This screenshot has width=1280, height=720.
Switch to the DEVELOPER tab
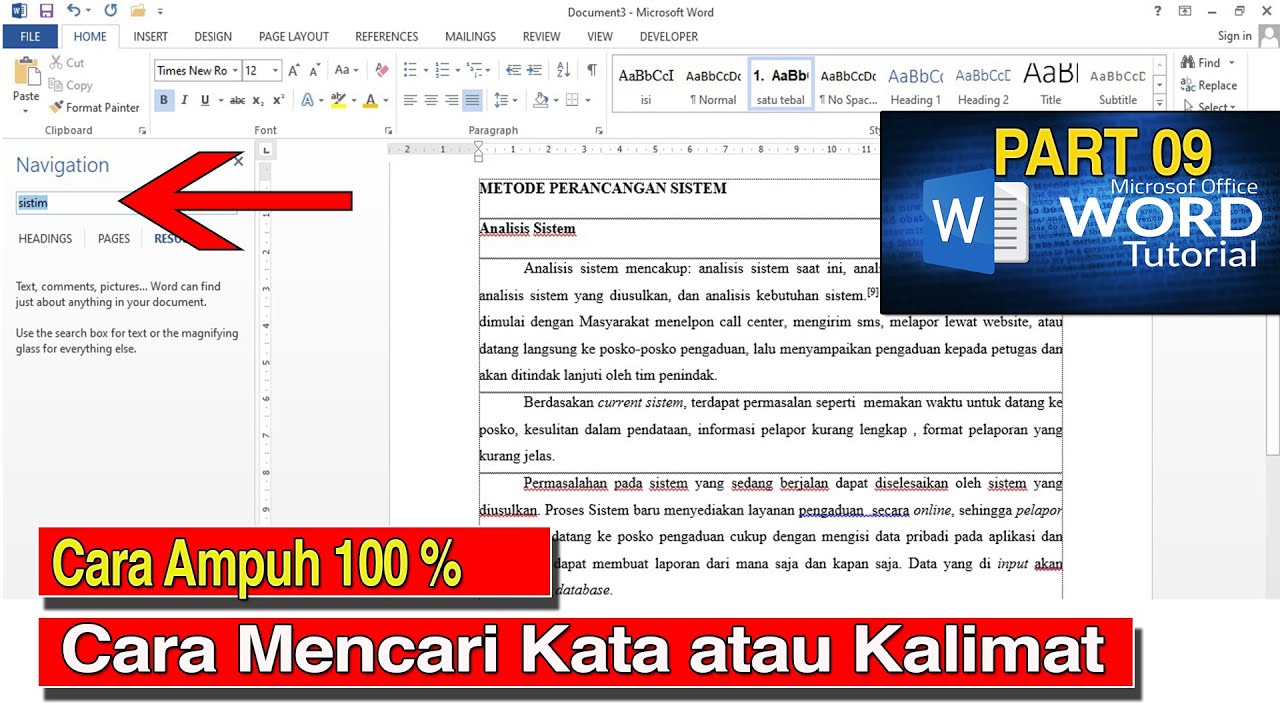click(x=669, y=36)
